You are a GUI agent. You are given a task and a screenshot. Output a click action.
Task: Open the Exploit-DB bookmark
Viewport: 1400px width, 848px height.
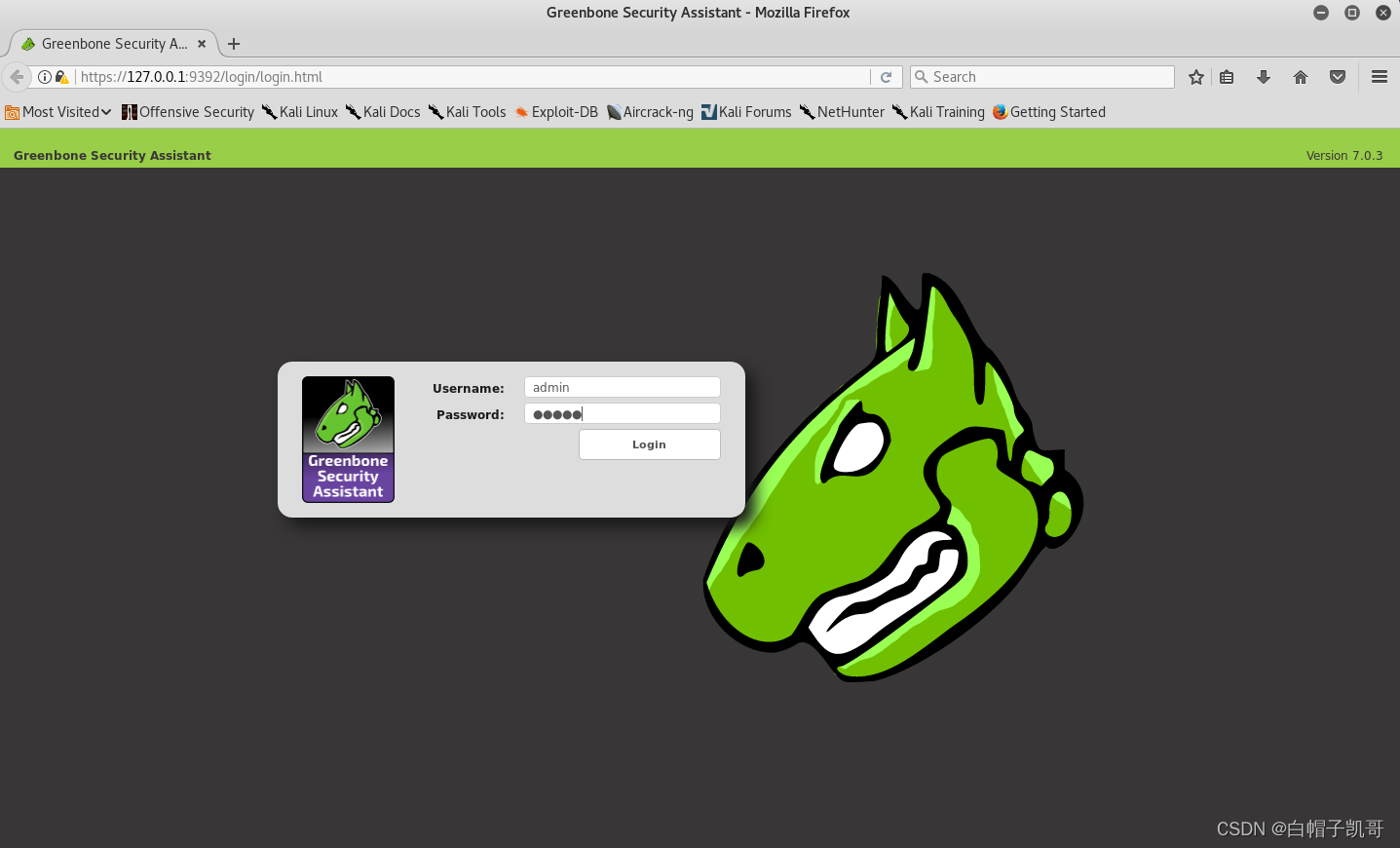pos(556,112)
